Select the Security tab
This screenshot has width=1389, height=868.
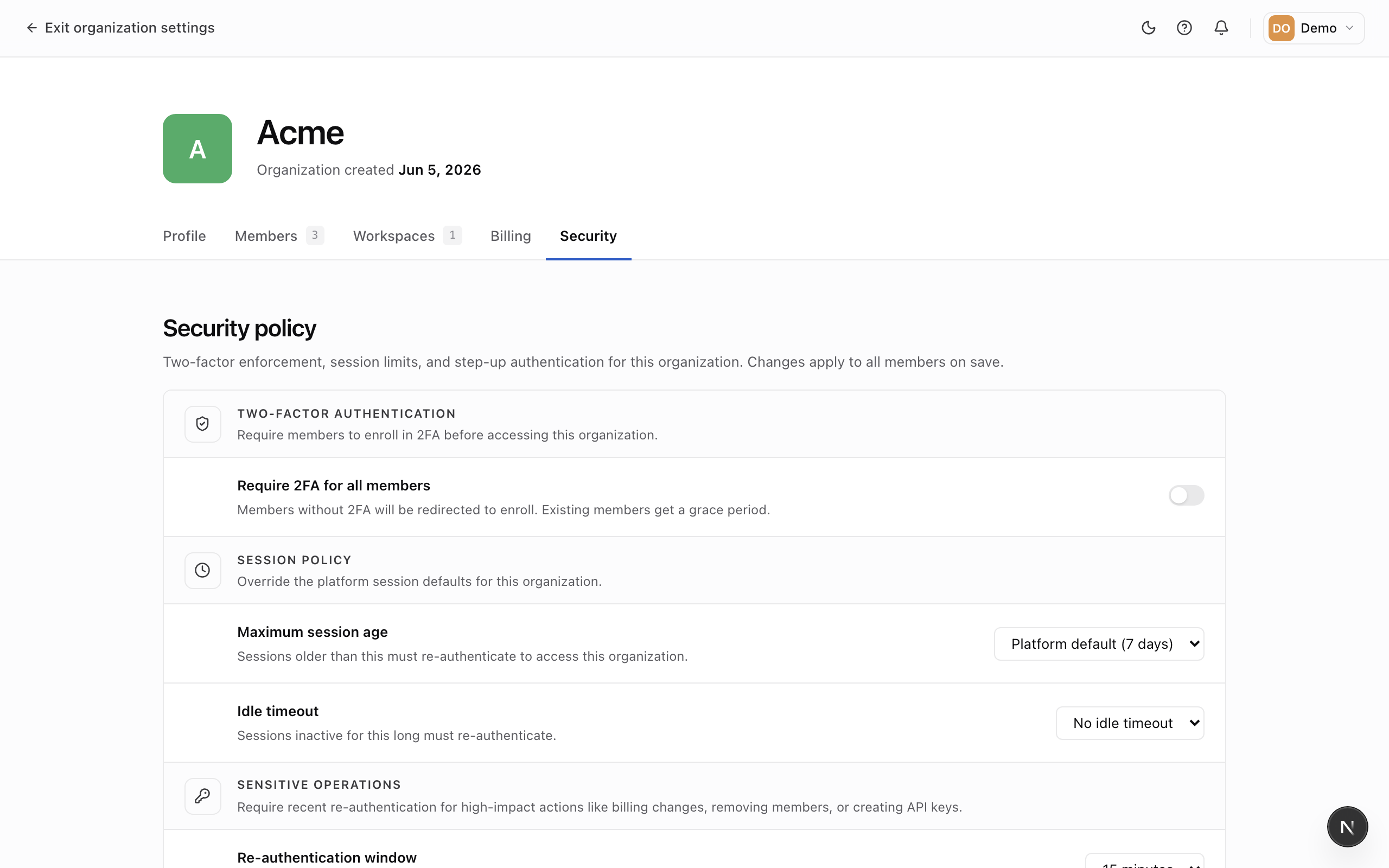pos(588,236)
